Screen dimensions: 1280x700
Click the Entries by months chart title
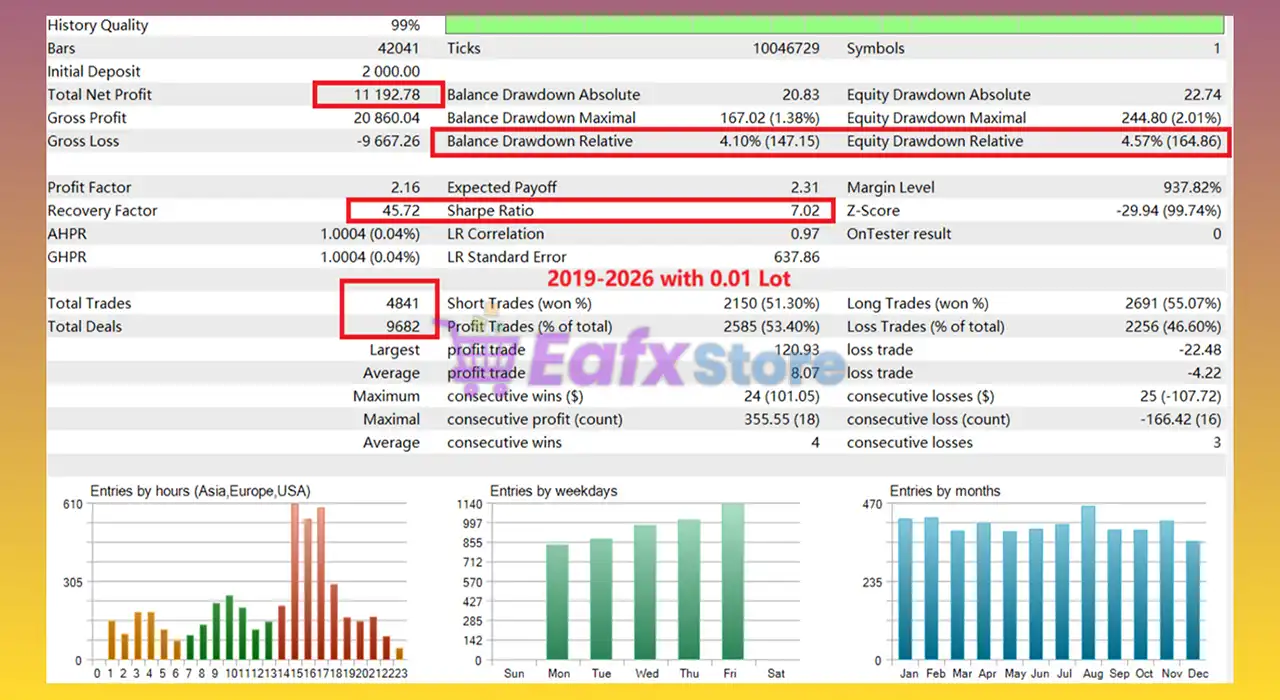(x=944, y=491)
